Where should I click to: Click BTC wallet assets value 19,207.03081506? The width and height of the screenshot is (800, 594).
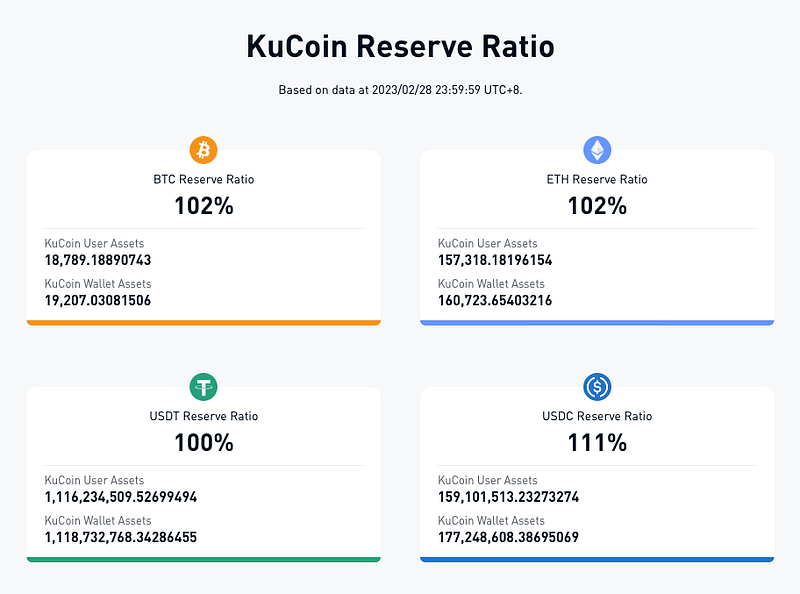(x=98, y=300)
